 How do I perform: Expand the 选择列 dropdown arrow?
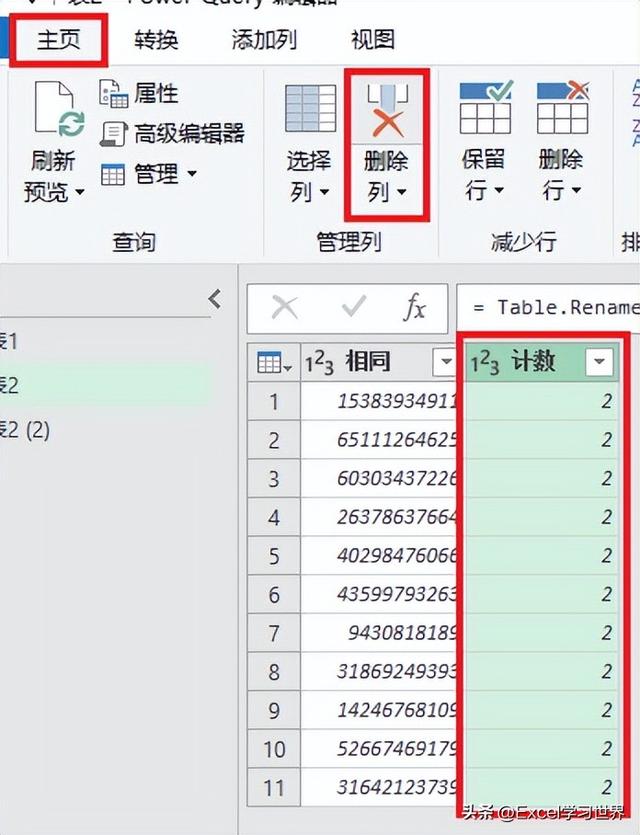324,192
